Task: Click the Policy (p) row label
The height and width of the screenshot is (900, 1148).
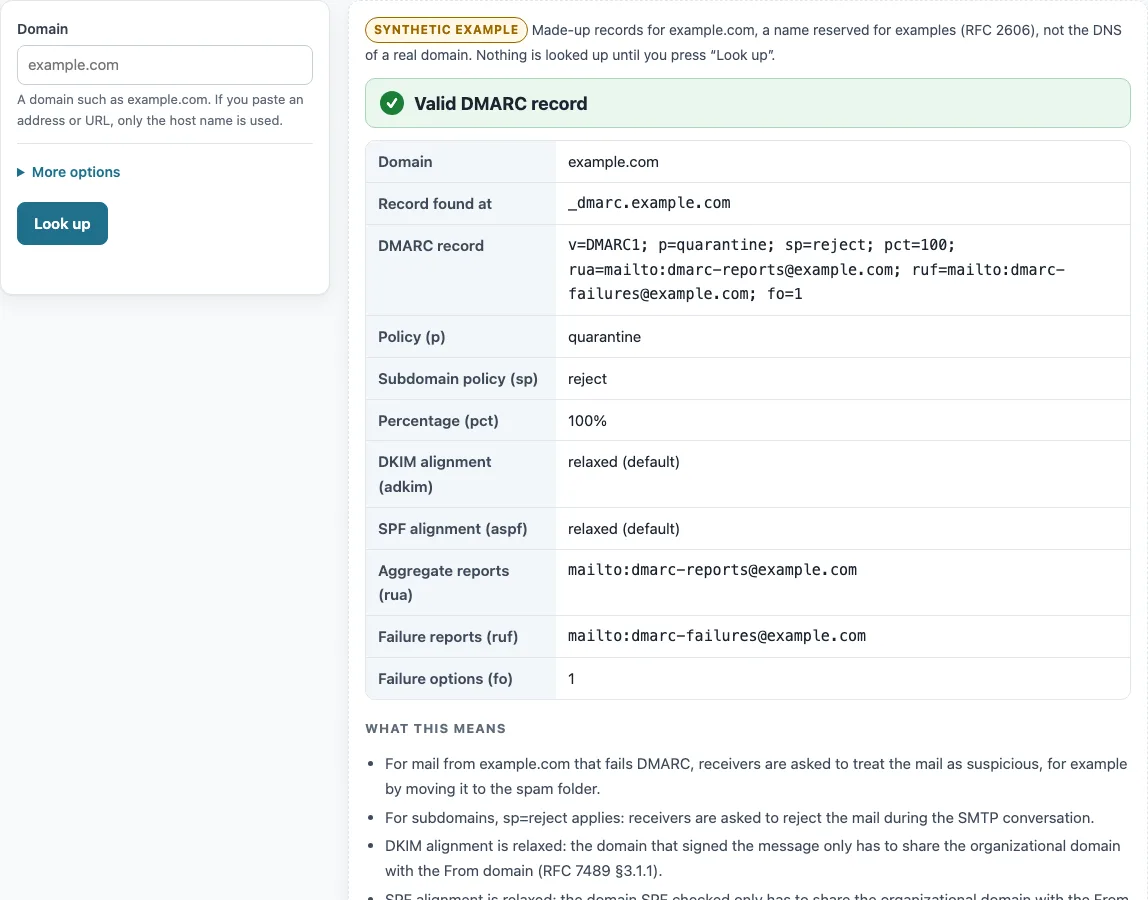Action: coord(411,337)
